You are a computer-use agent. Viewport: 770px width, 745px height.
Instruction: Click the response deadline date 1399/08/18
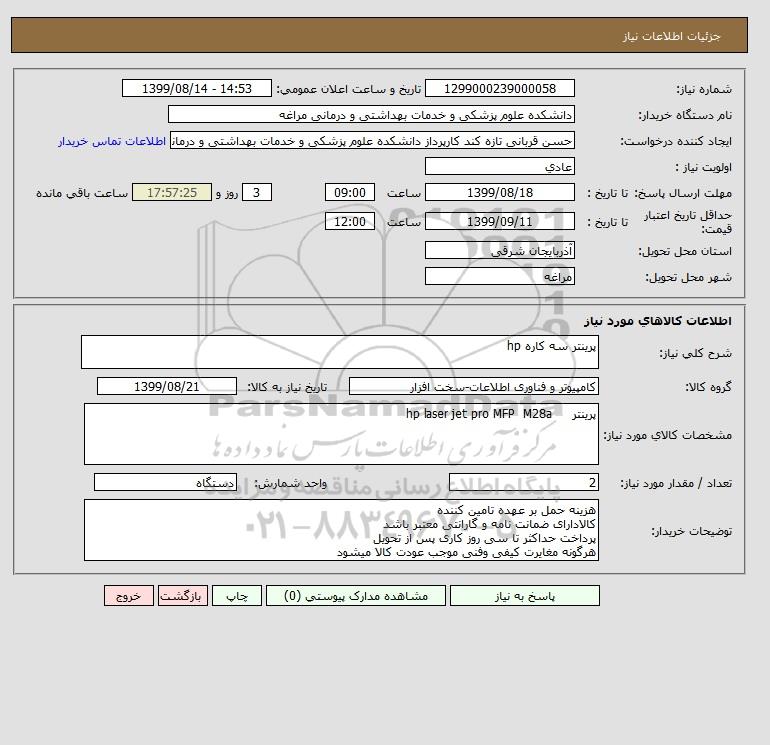(499, 193)
